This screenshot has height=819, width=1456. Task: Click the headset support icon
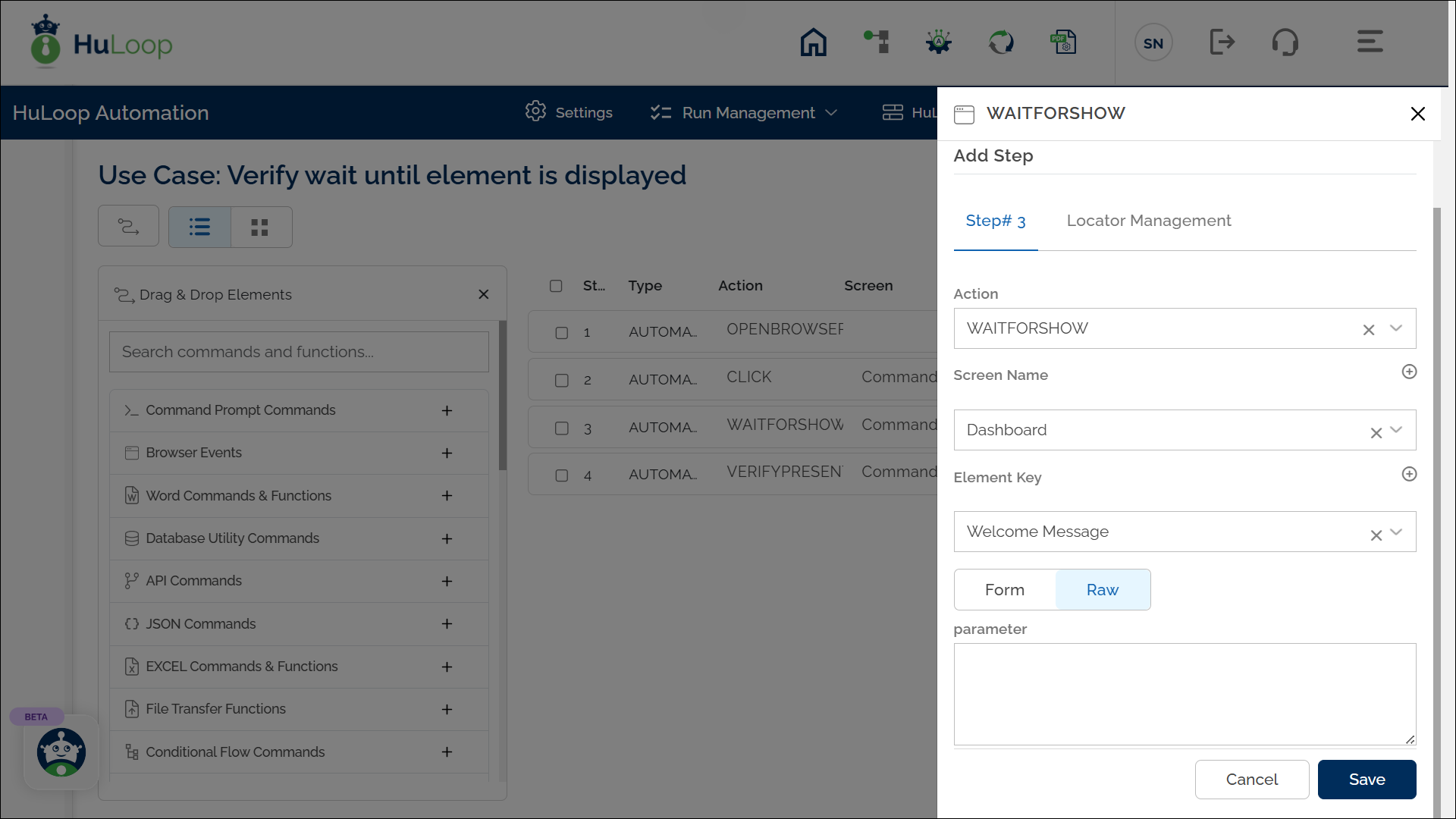click(x=1285, y=42)
